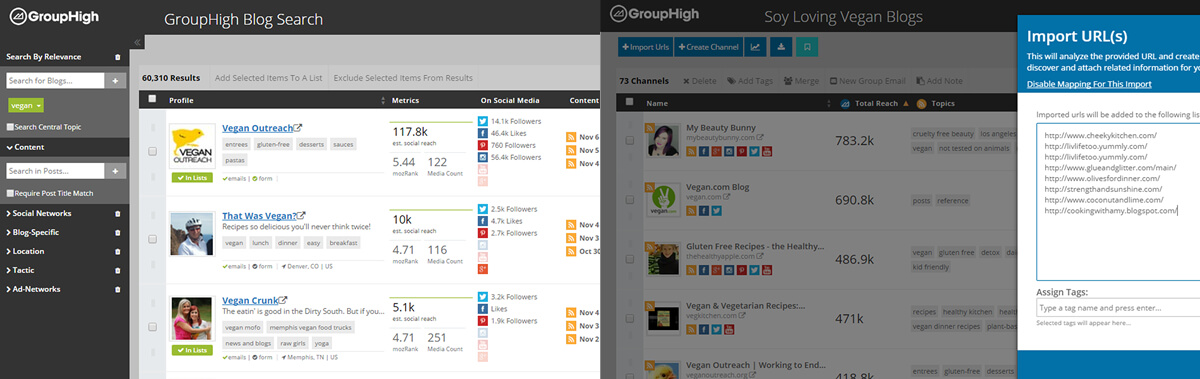Click the chart icon button in Soy Loving toolbar

coord(755,46)
